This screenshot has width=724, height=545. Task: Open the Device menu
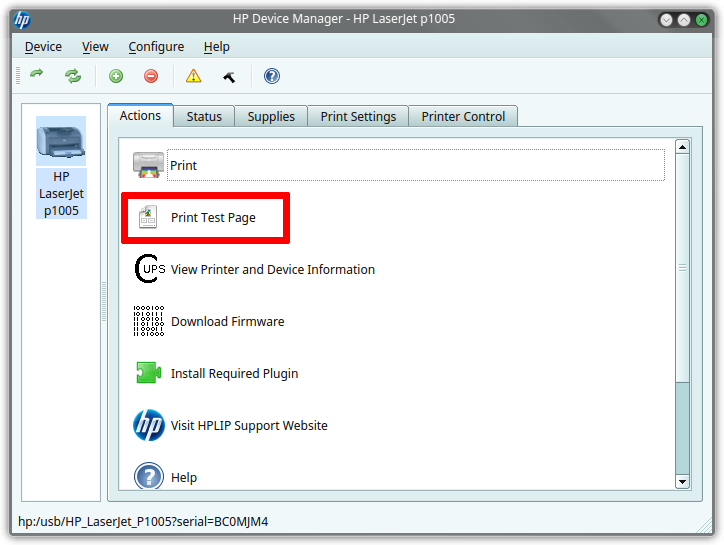[43, 47]
